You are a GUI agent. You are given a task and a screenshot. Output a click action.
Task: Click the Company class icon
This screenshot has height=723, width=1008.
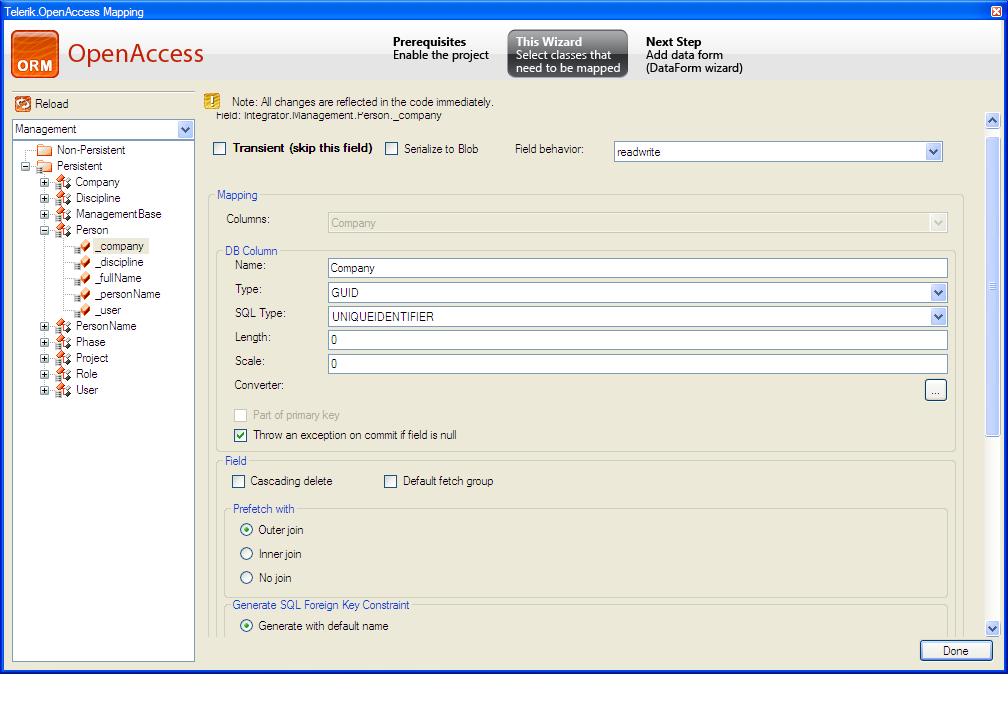[63, 182]
